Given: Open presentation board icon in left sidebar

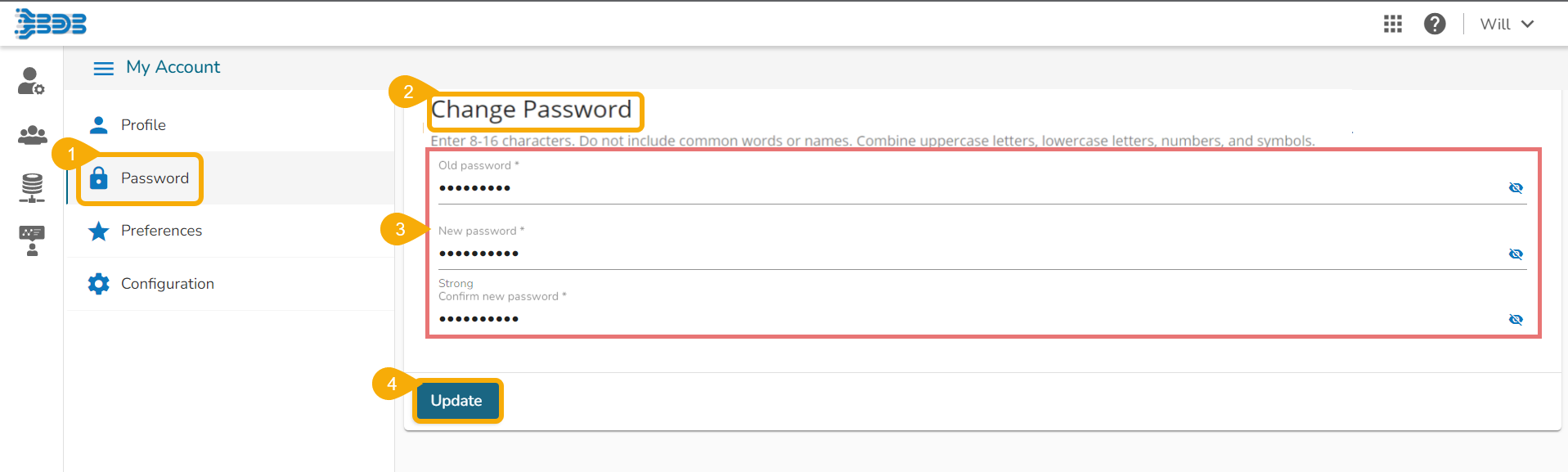Looking at the screenshot, I should [x=32, y=240].
